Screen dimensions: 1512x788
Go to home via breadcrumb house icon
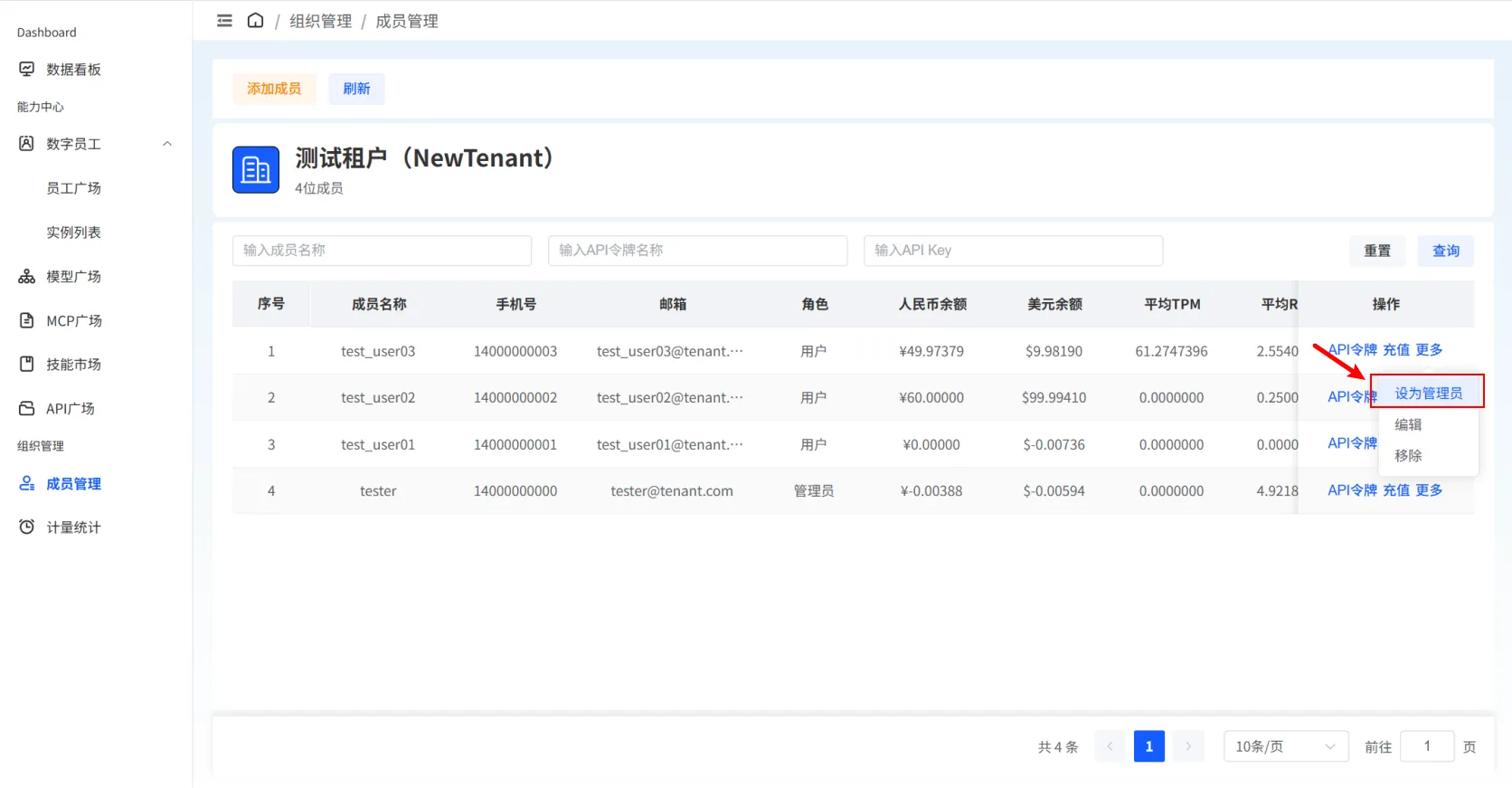click(256, 20)
